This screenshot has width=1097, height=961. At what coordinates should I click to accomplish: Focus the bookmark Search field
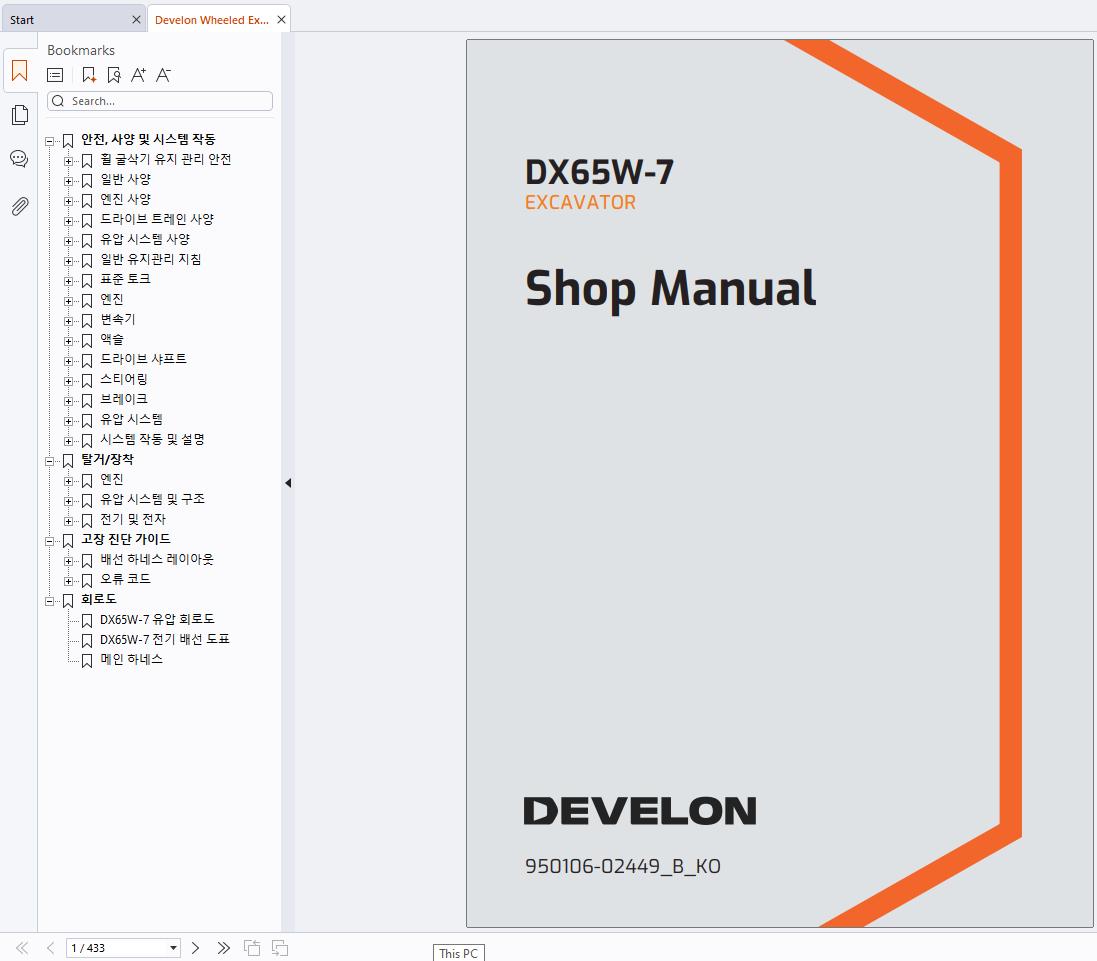pos(160,101)
